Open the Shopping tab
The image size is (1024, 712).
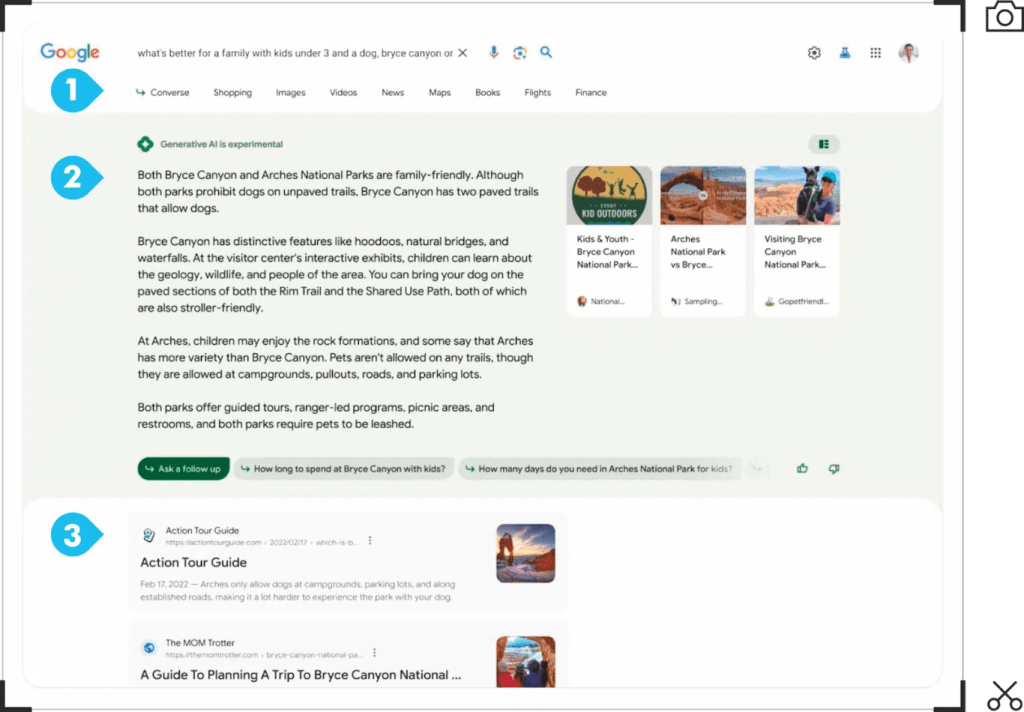(x=232, y=93)
